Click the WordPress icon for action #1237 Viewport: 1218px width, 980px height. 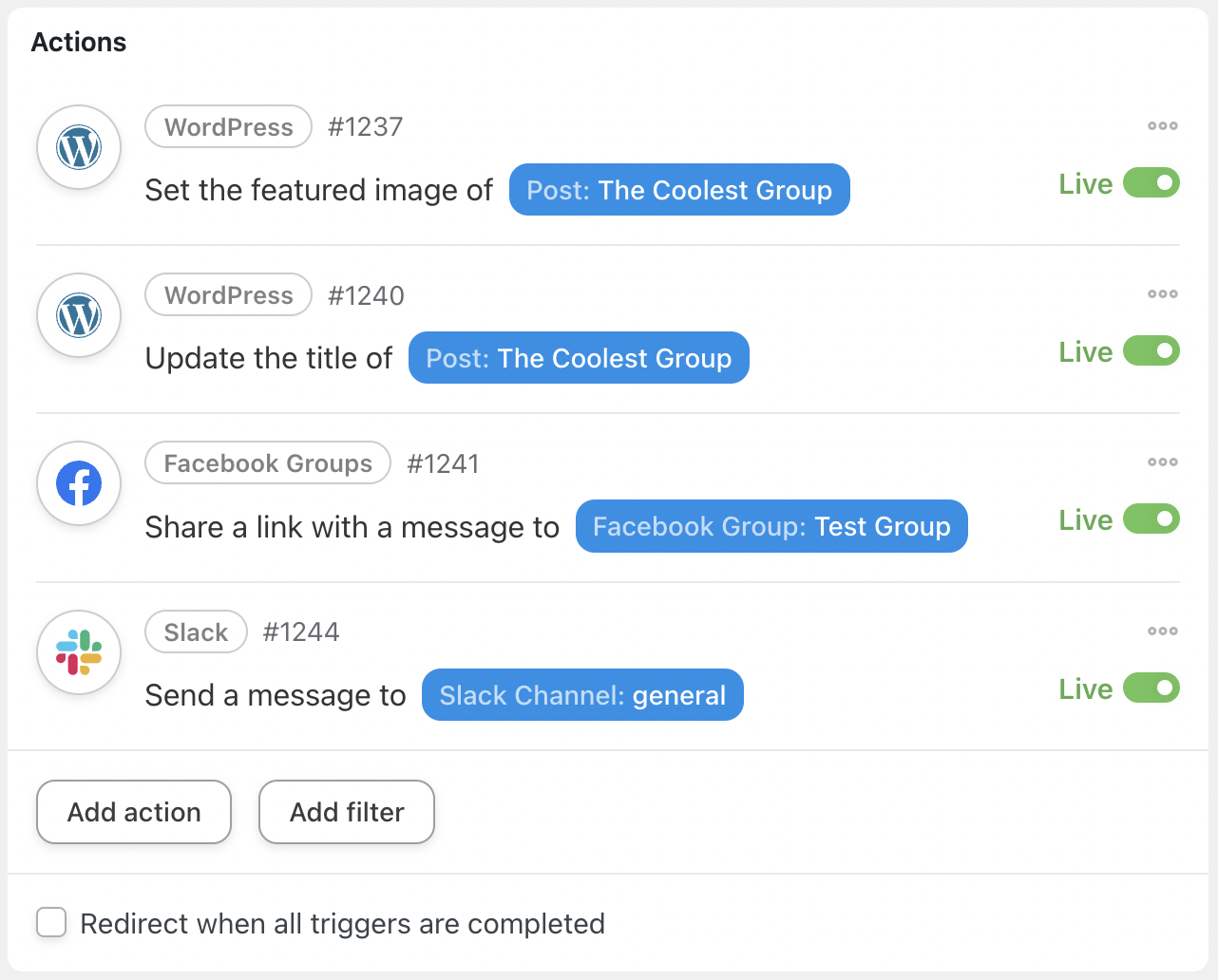coord(79,148)
